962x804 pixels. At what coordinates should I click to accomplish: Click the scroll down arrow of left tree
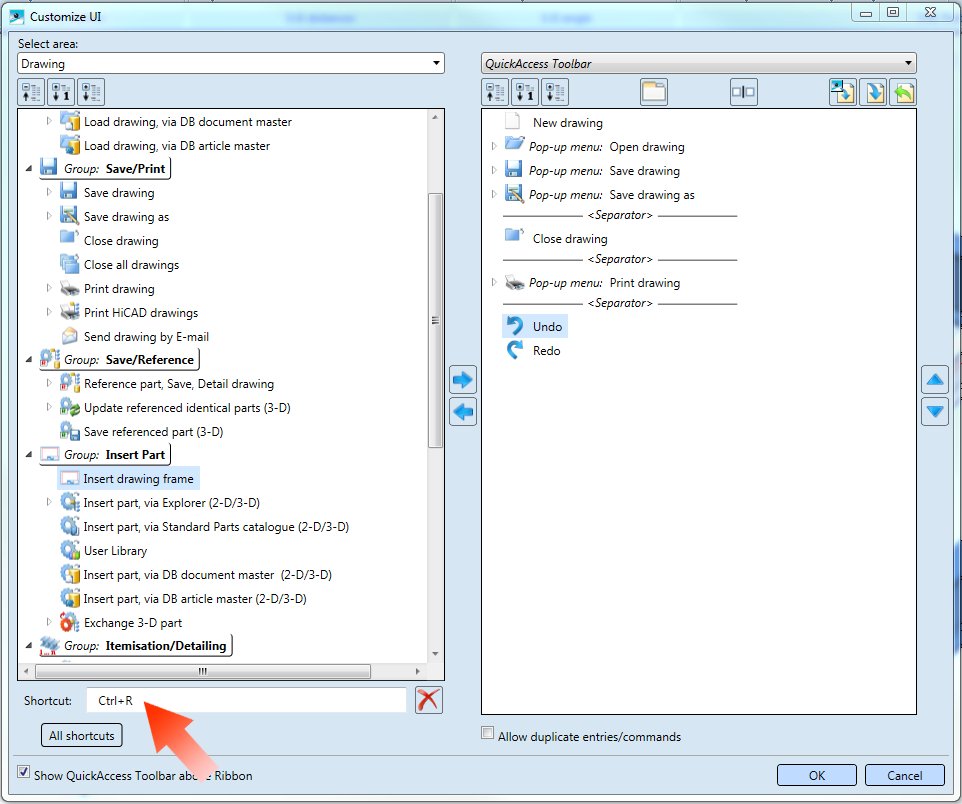pyautogui.click(x=435, y=654)
